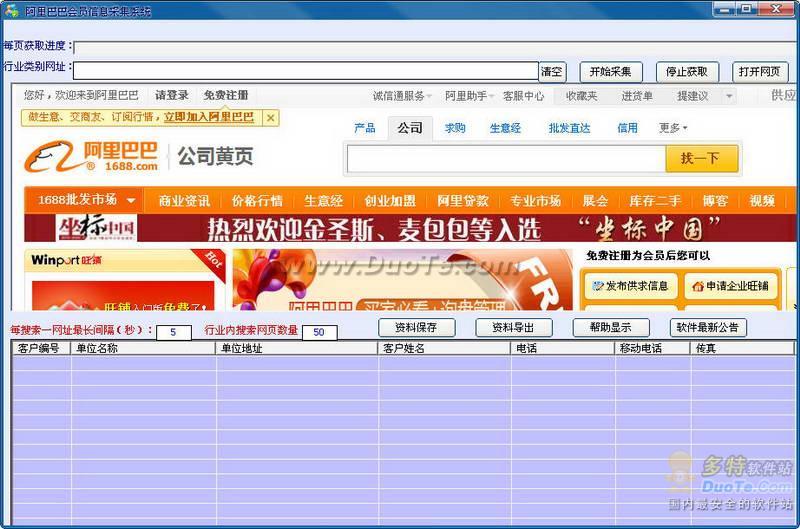Focus the 行业类别网址 URL input field
This screenshot has height=529, width=800.
click(x=306, y=71)
